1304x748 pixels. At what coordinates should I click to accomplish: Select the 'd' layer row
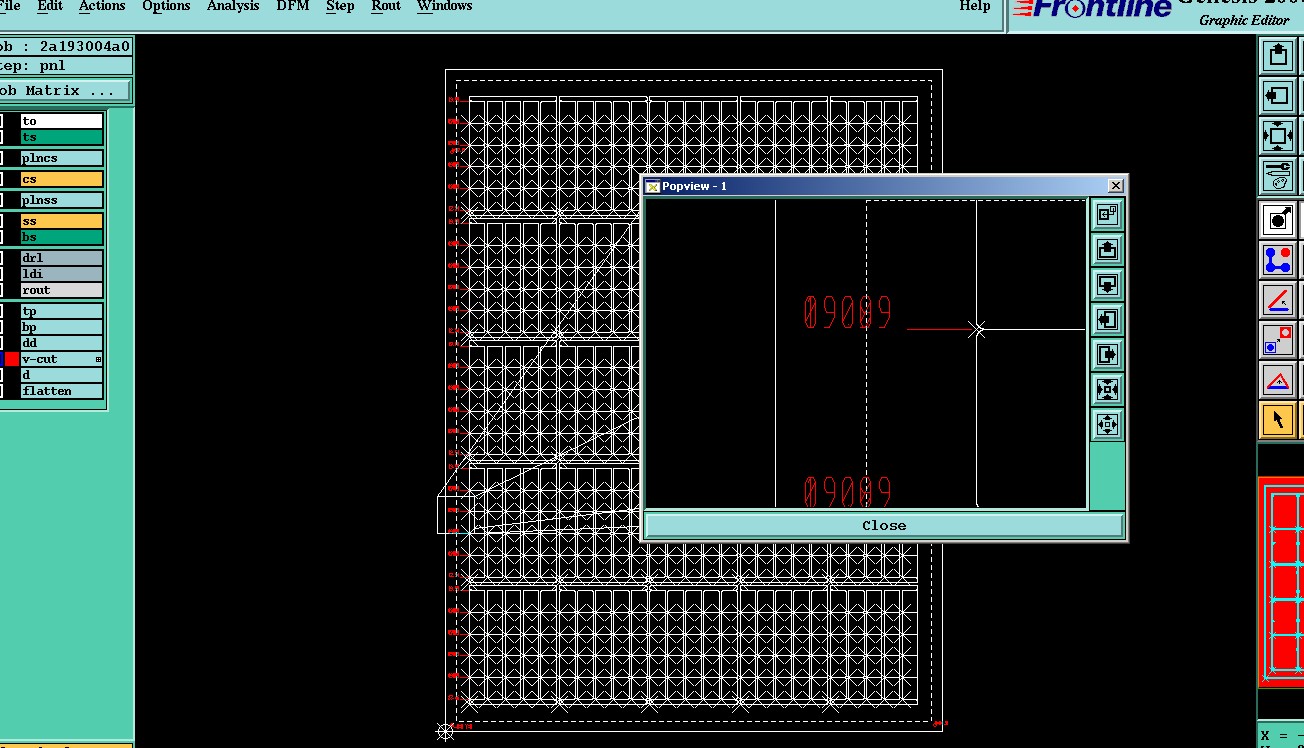(62, 375)
